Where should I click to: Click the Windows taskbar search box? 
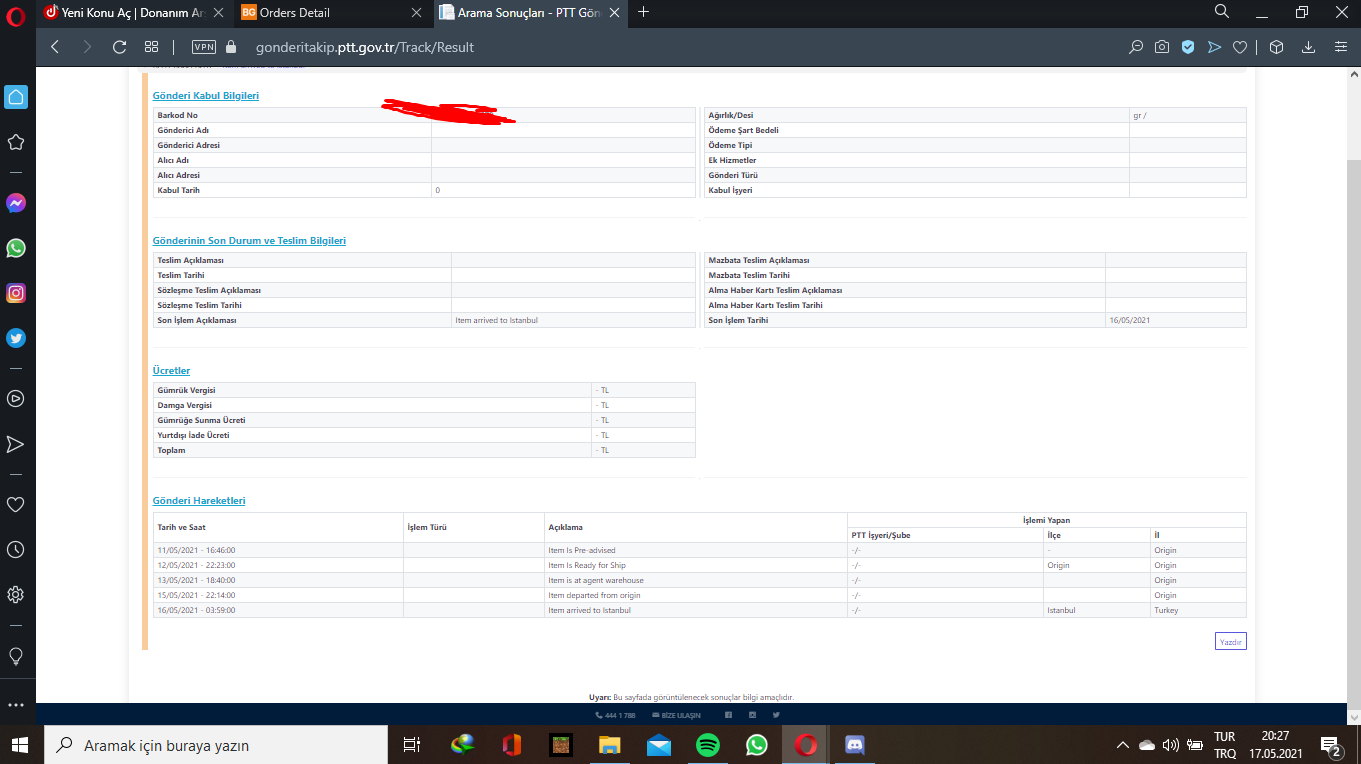(x=216, y=745)
